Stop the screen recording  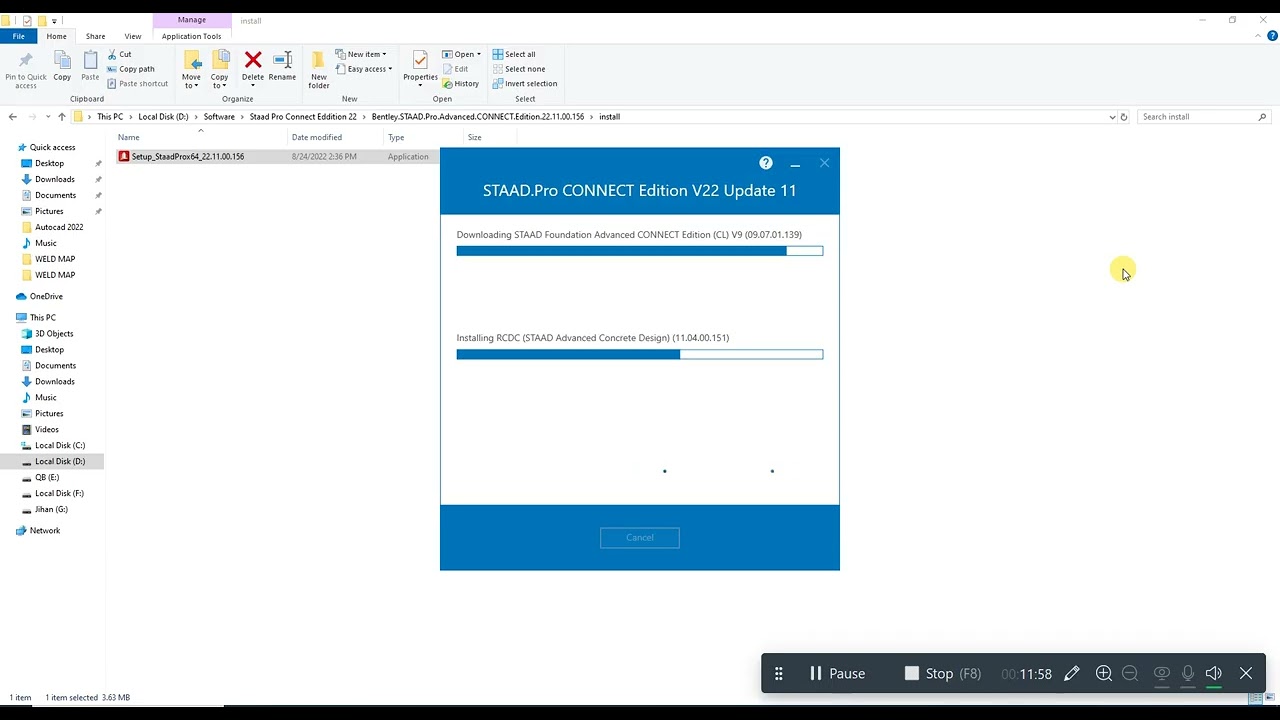942,674
